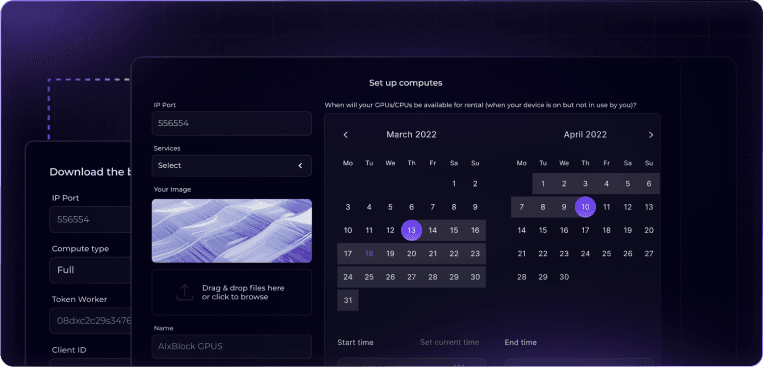Select April 30 in calendar
The width and height of the screenshot is (763, 367).
point(564,277)
